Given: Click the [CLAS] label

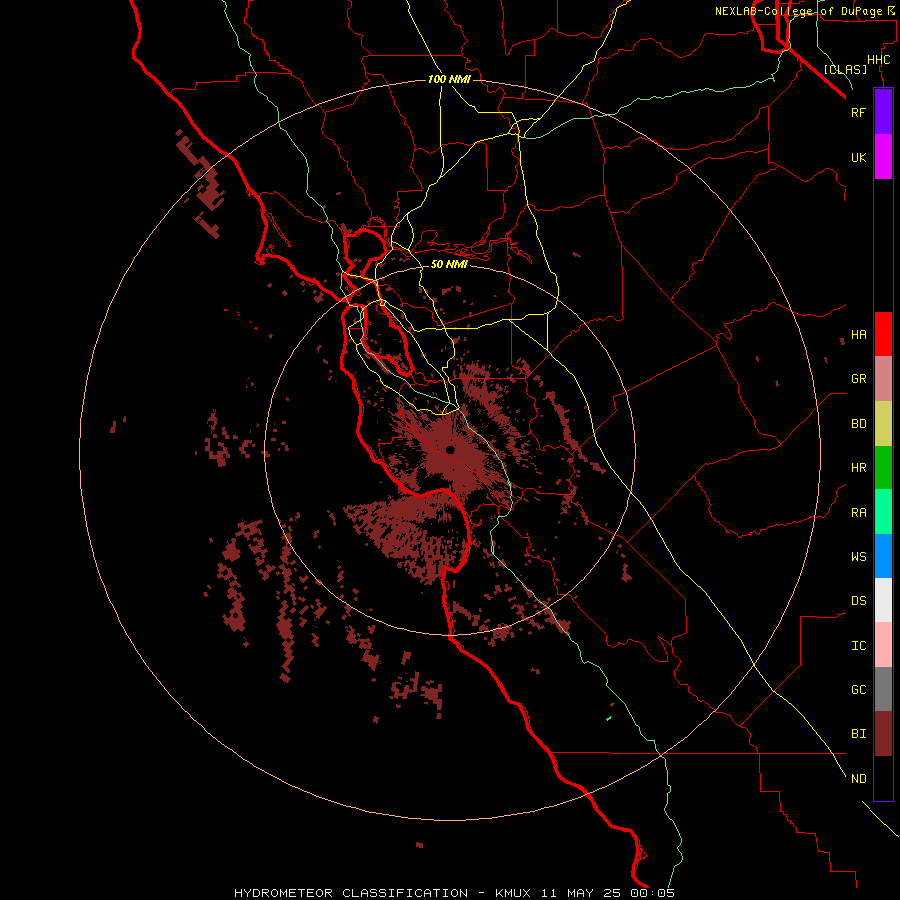Looking at the screenshot, I should pos(845,69).
